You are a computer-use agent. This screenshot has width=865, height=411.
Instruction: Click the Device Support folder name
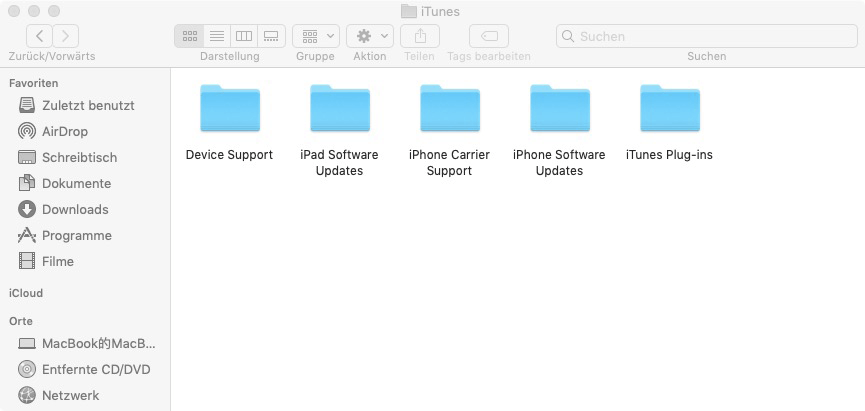[229, 154]
